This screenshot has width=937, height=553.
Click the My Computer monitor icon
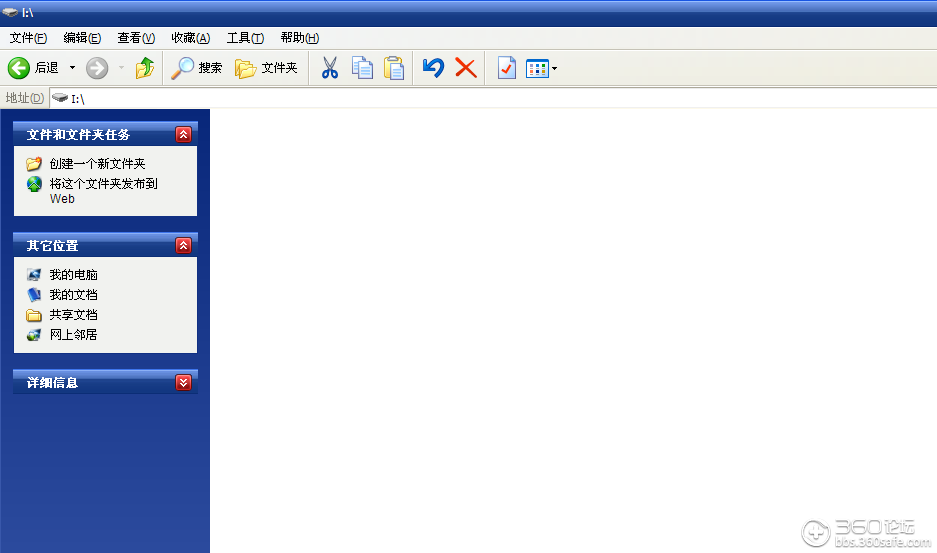(34, 274)
